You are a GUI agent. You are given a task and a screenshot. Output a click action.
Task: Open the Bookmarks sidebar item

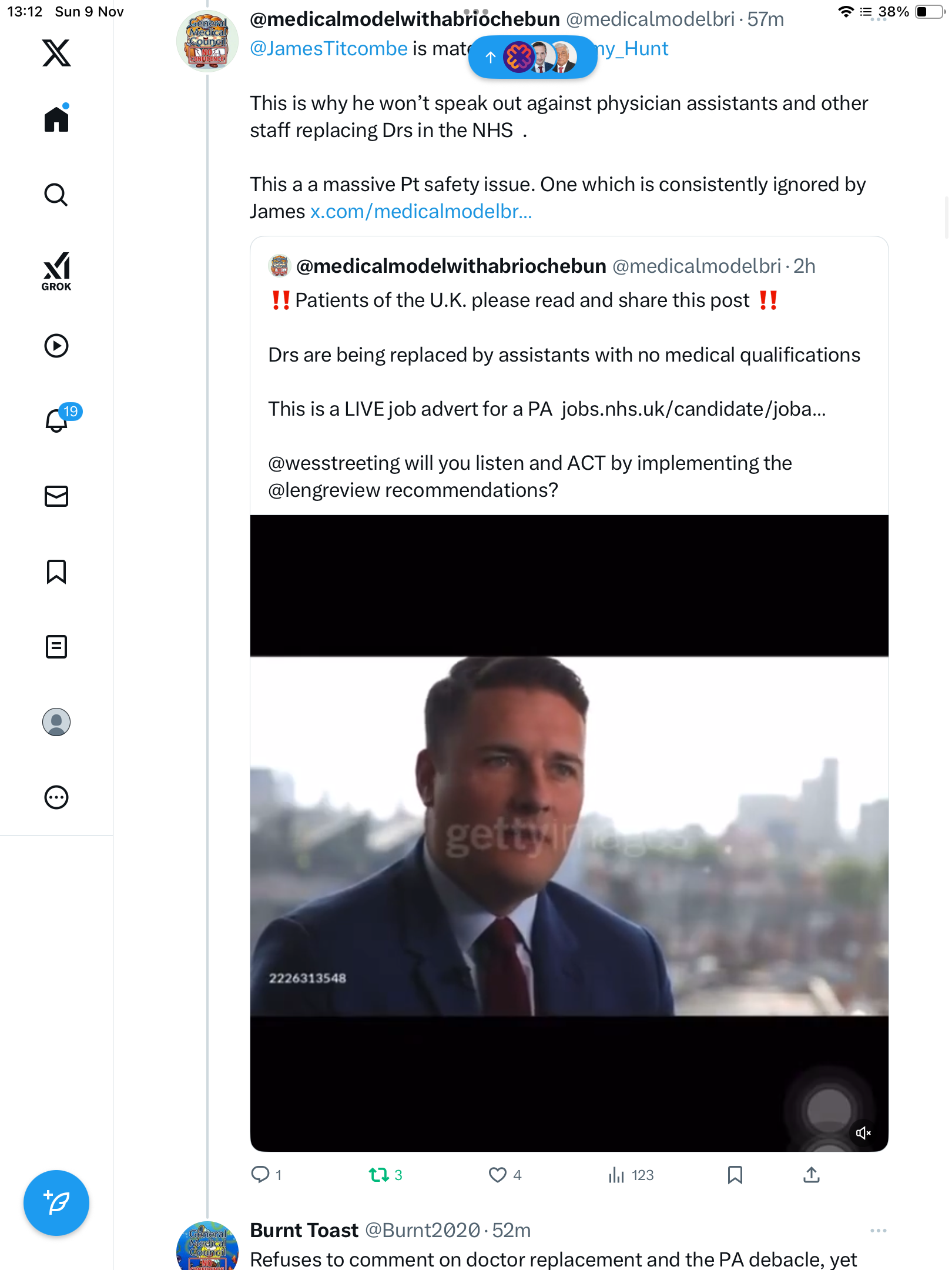tap(56, 571)
